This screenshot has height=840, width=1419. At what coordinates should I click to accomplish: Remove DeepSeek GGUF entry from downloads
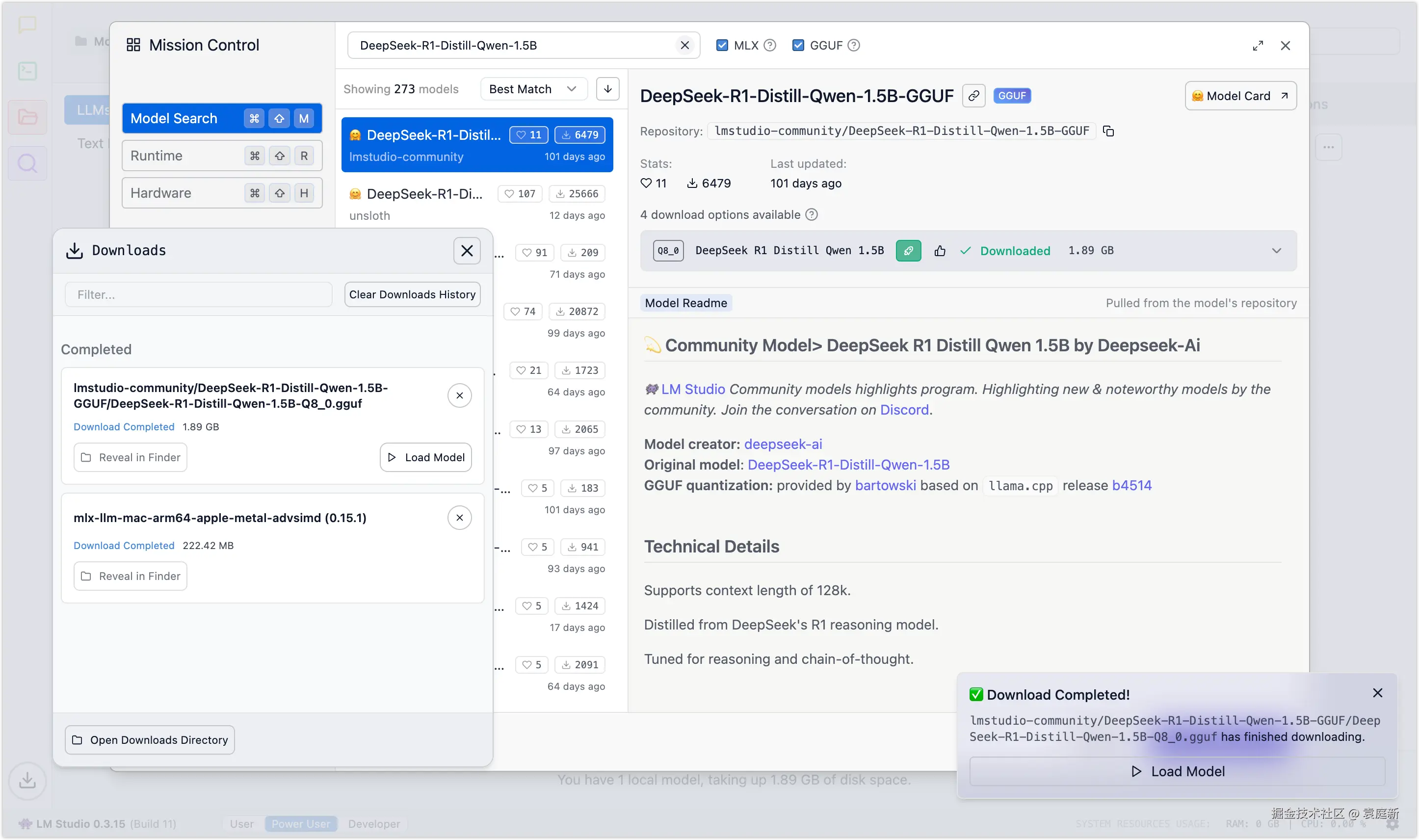(459, 395)
